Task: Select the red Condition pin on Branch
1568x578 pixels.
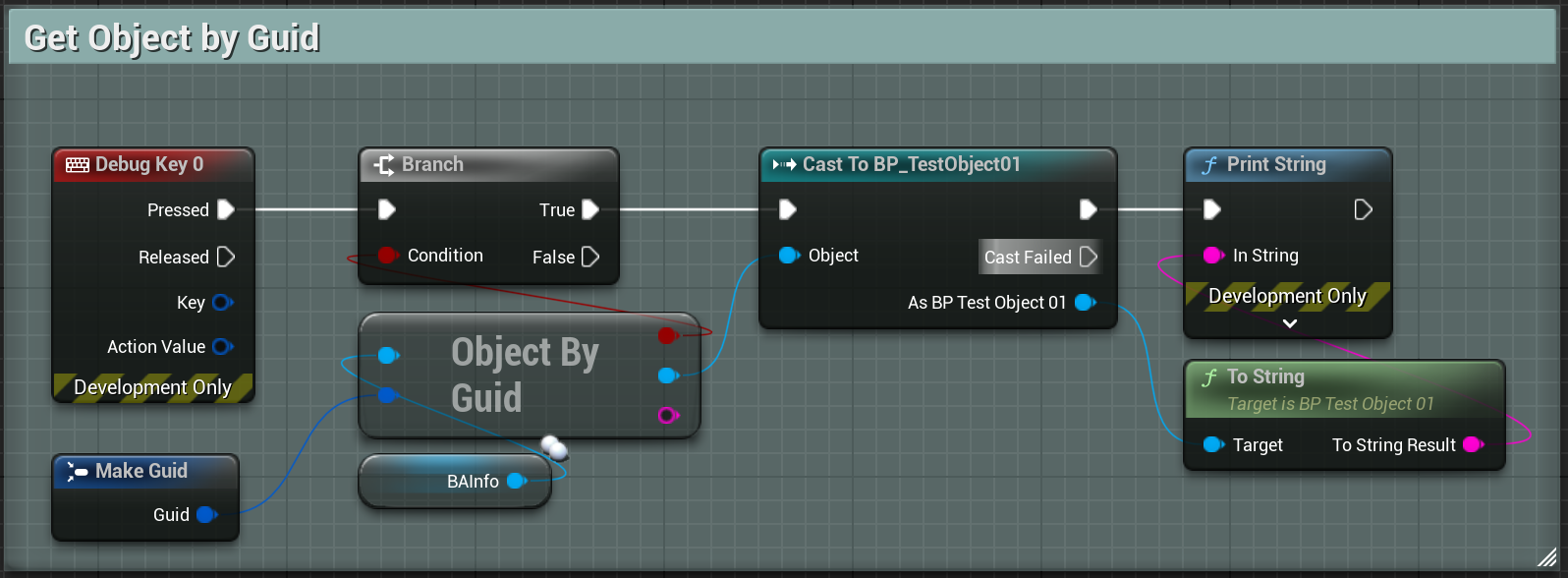Action: pyautogui.click(x=387, y=256)
